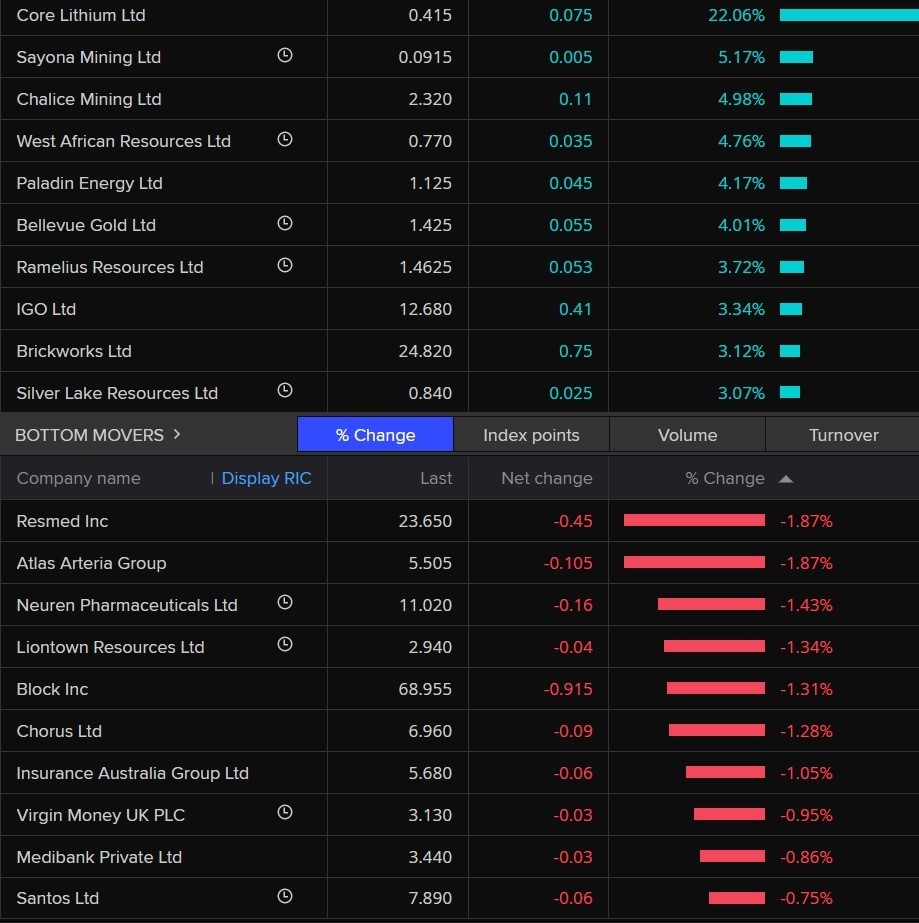Click the clock icon beside Virgin Money UK

pos(285,812)
